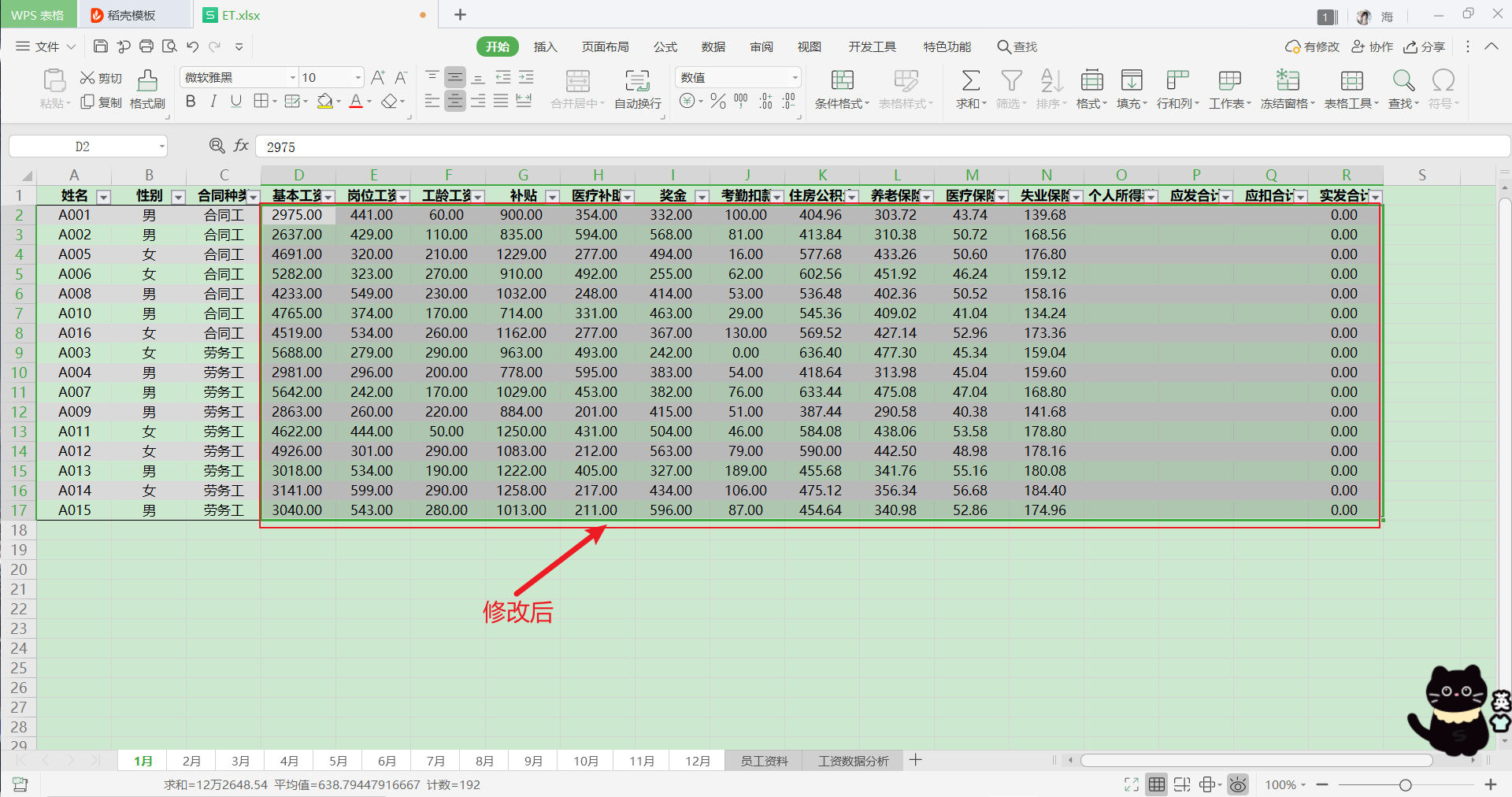Open the 插入 ribbon tab
This screenshot has width=1512, height=797.
pyautogui.click(x=545, y=46)
